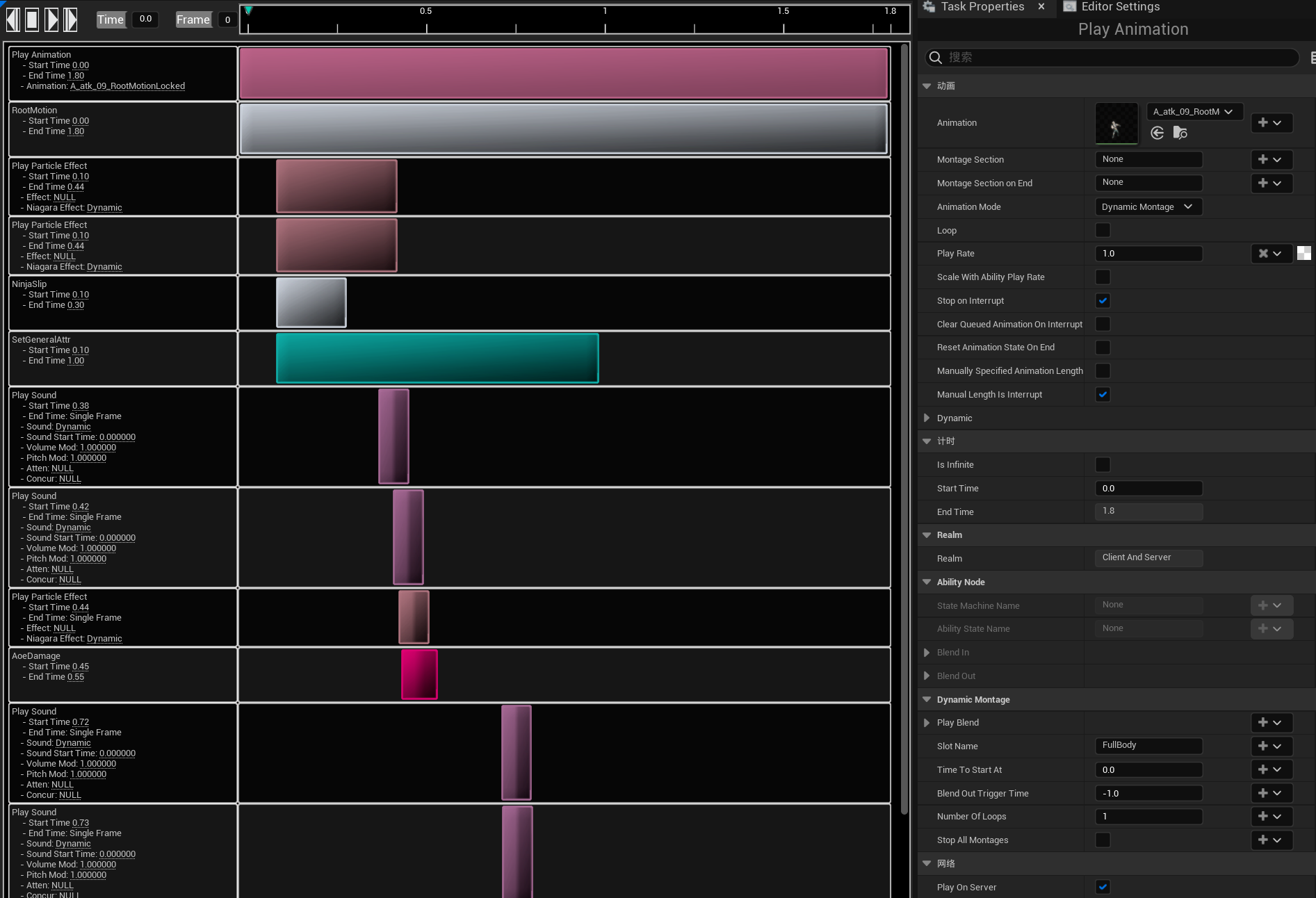Collapse the 计时 section
Viewport: 1316px width, 898px height.
click(927, 441)
